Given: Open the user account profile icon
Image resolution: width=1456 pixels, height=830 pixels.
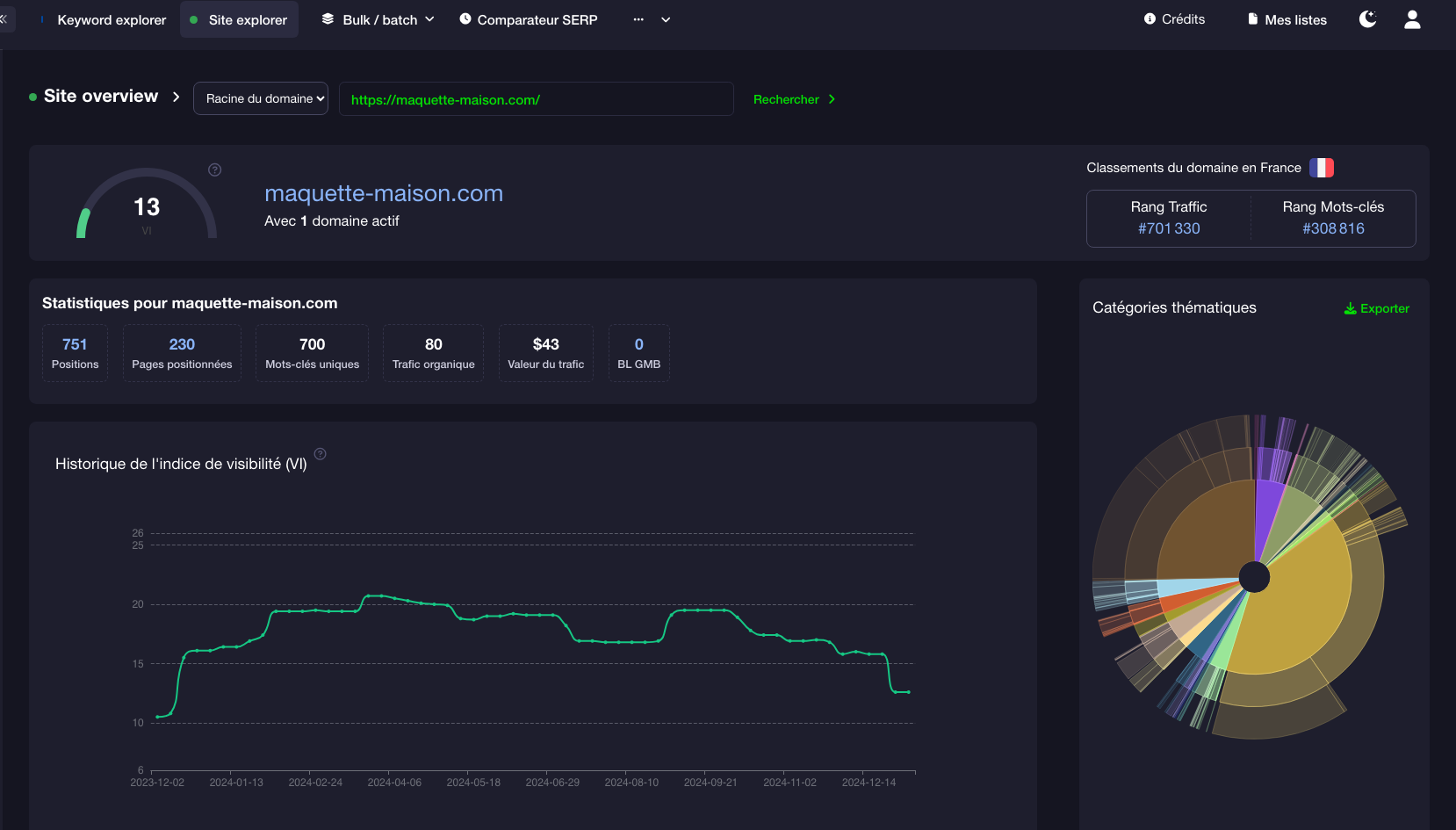Looking at the screenshot, I should 1412,19.
